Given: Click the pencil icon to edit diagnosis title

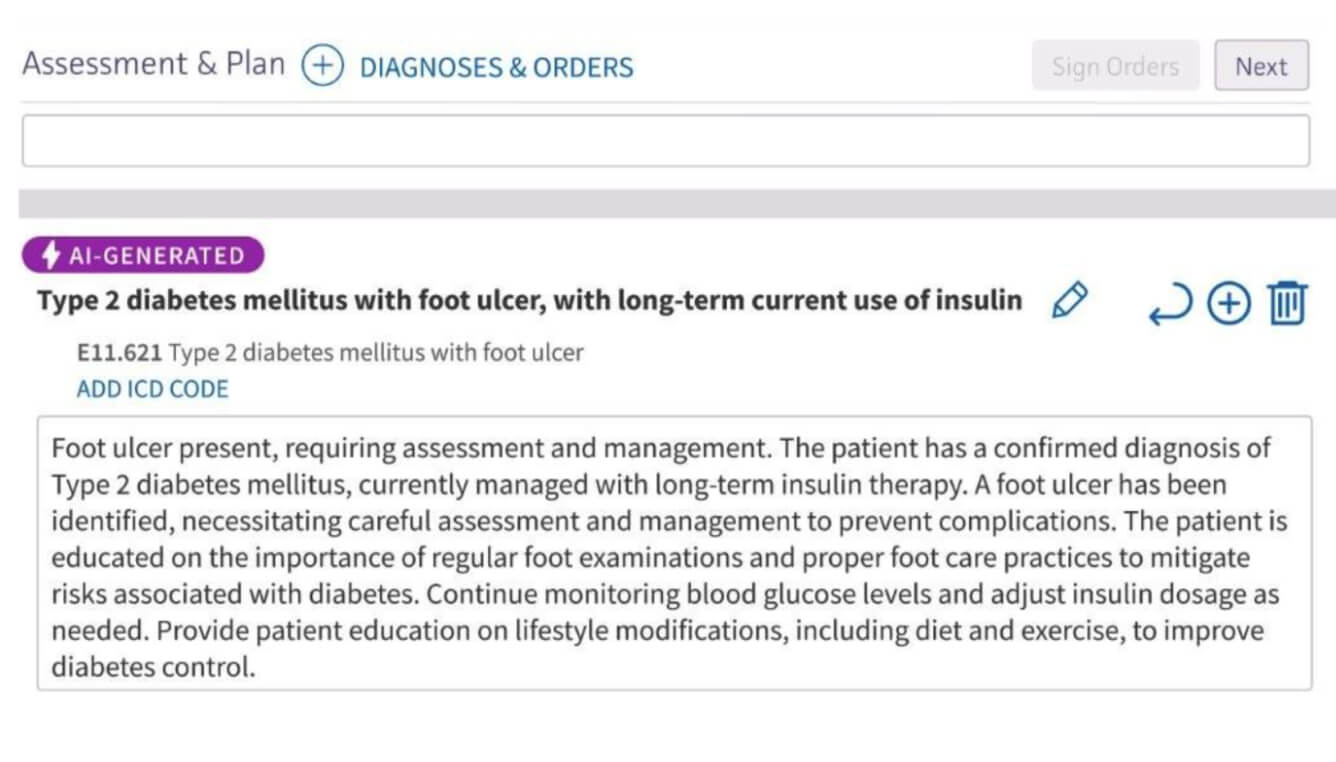Looking at the screenshot, I should coord(1069,300).
